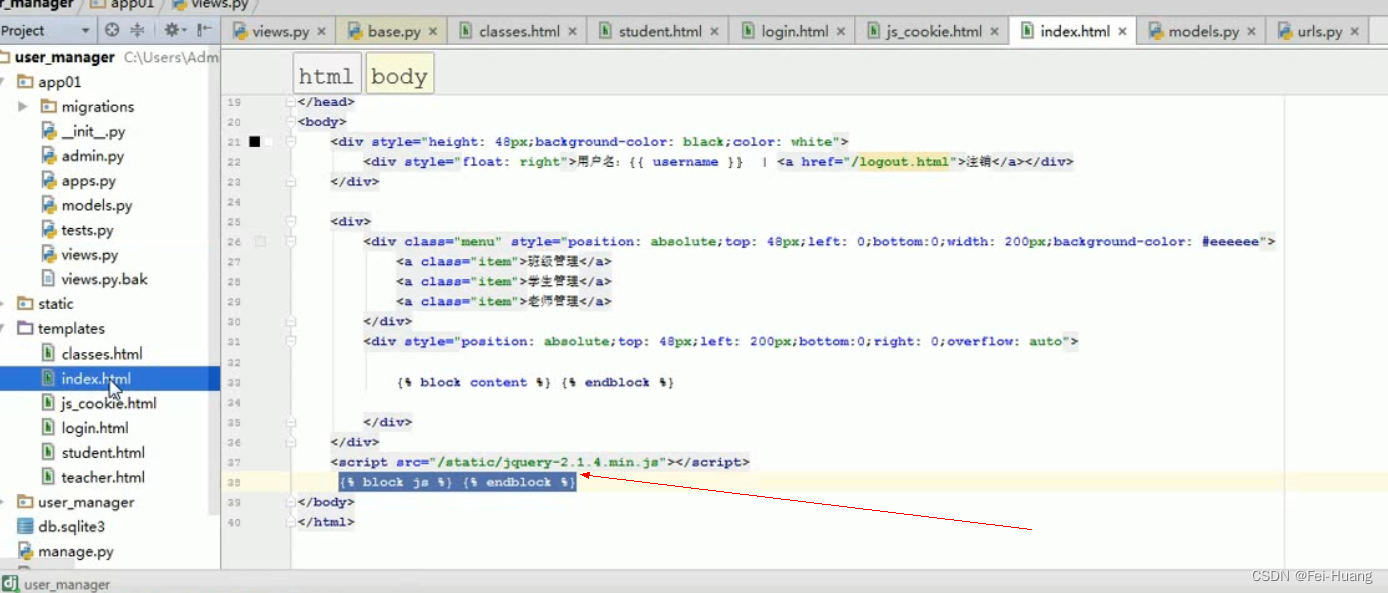The image size is (1388, 593).
Task: Select the migrations folder
Action: point(97,107)
